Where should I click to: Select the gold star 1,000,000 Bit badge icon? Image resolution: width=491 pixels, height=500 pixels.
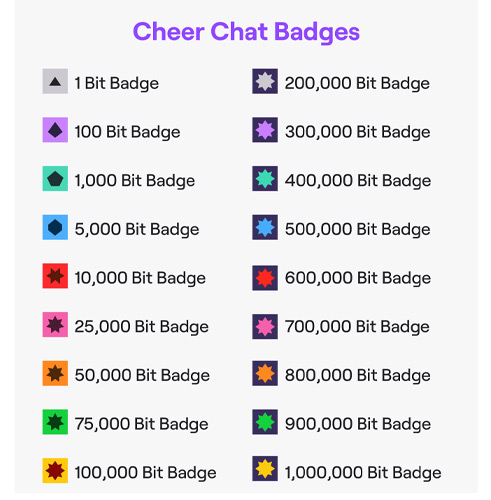(265, 469)
